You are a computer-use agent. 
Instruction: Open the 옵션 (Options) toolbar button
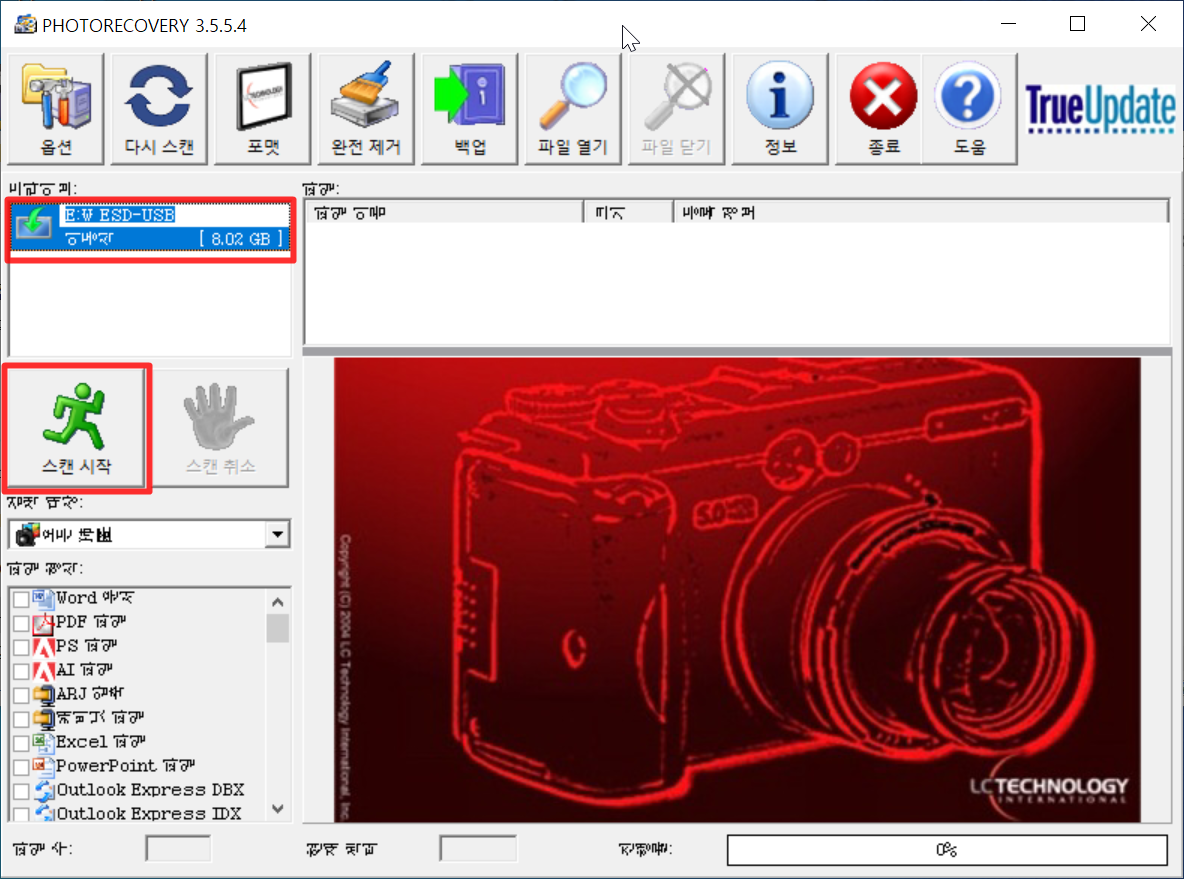(x=56, y=109)
